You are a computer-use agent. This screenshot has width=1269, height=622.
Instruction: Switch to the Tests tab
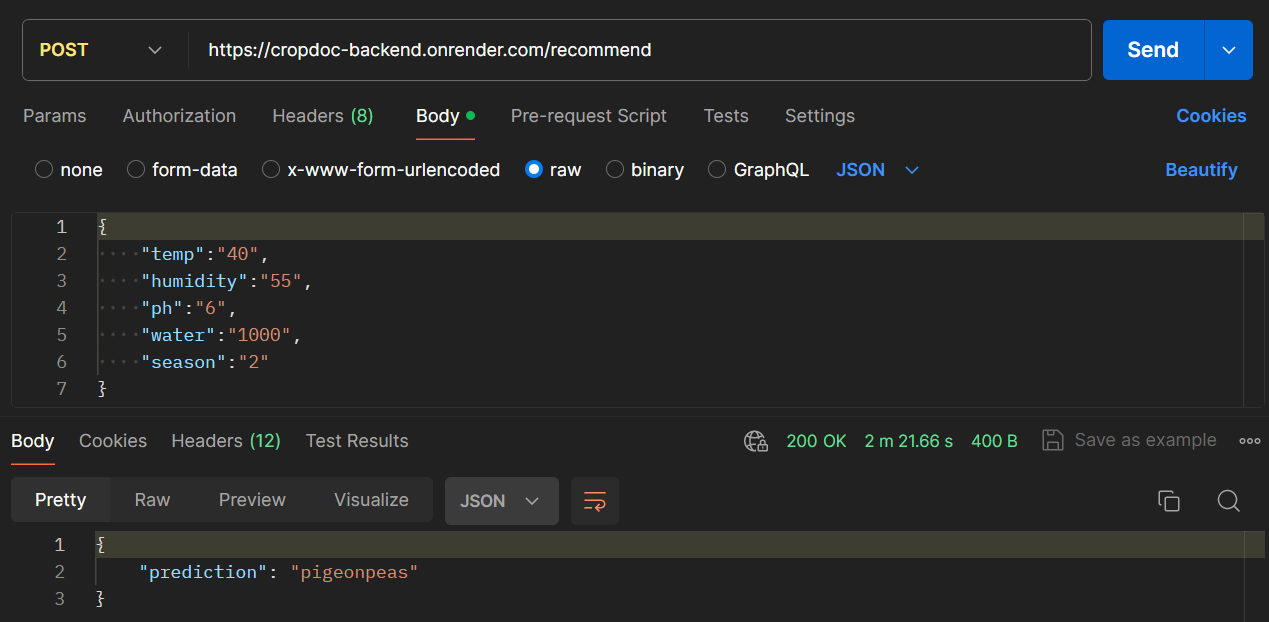click(x=726, y=116)
